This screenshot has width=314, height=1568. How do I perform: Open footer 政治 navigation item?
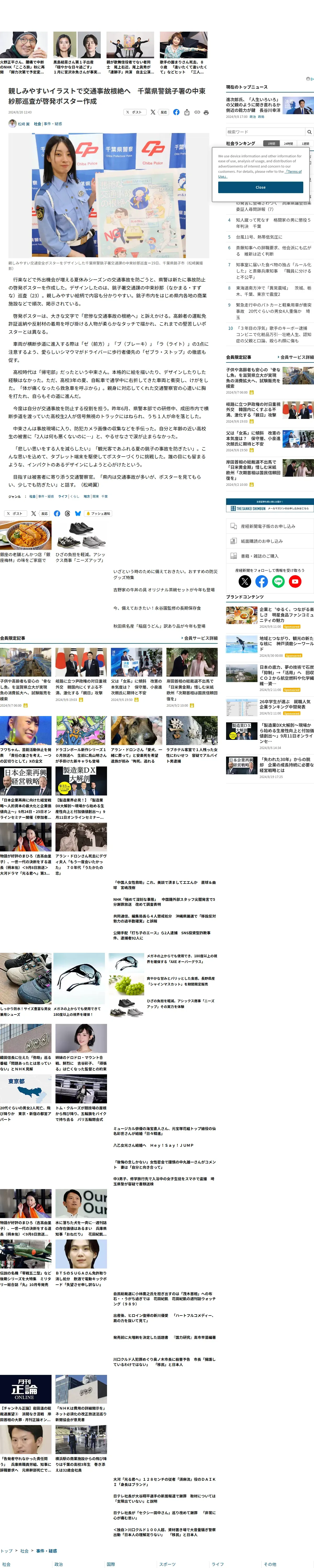59,1564
